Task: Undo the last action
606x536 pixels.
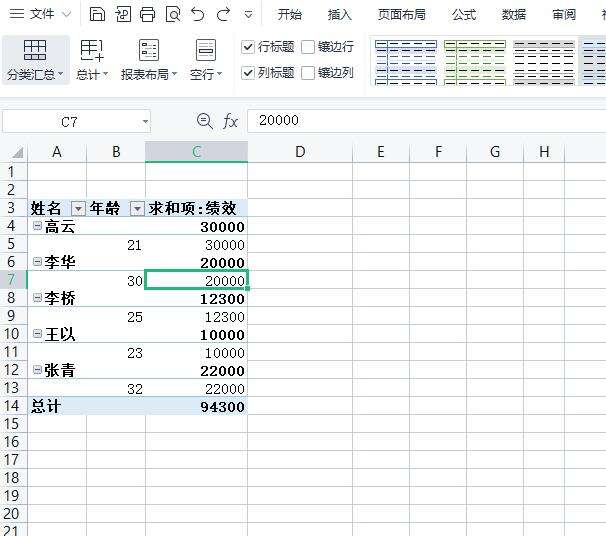Action: [198, 14]
